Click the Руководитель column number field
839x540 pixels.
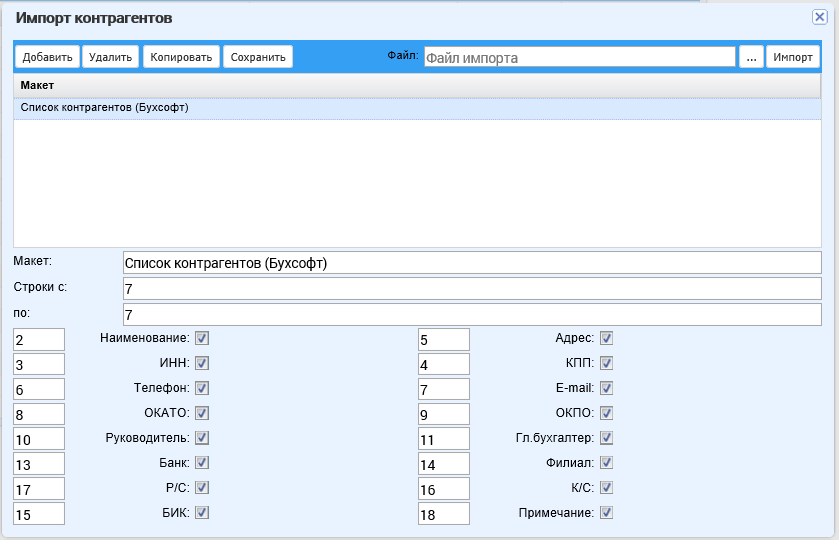tap(39, 439)
